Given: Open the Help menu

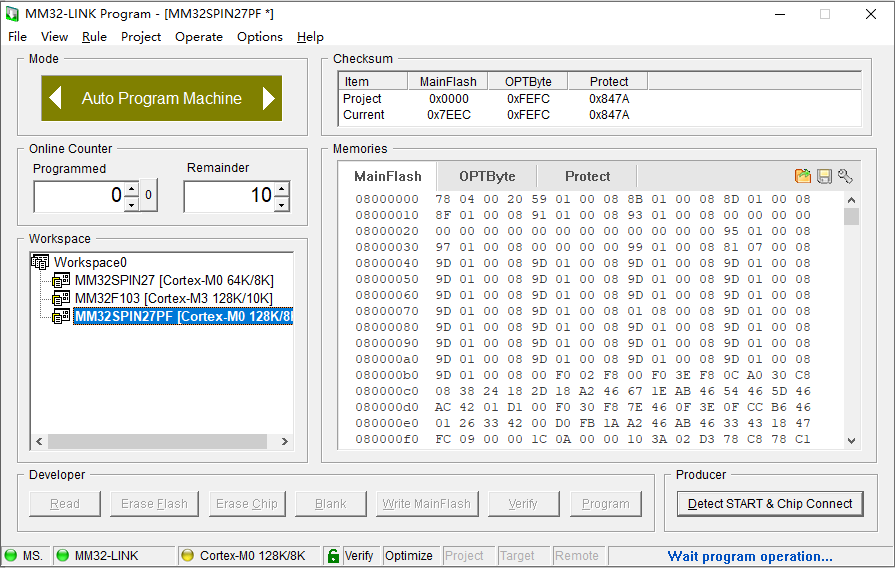Looking at the screenshot, I should pyautogui.click(x=310, y=37).
